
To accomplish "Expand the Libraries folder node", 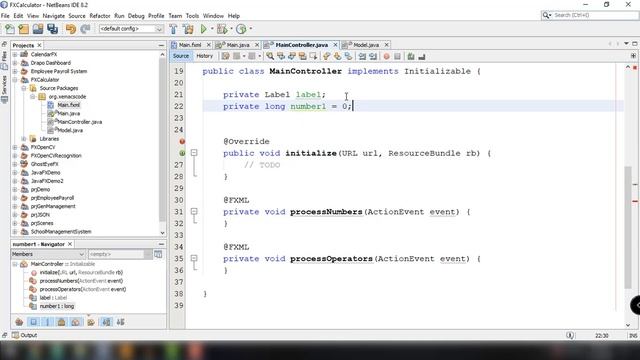I will pyautogui.click(x=24, y=139).
